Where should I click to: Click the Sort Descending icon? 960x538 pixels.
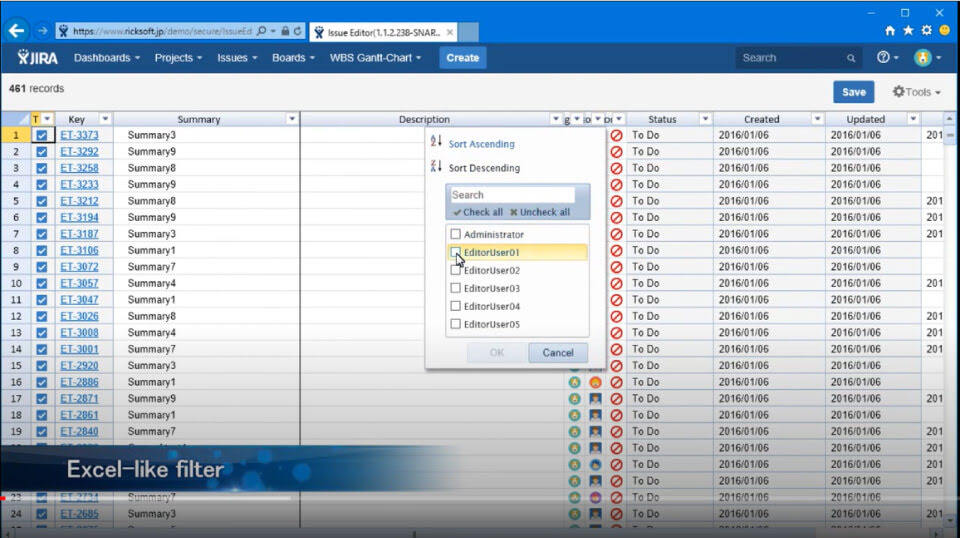click(436, 167)
